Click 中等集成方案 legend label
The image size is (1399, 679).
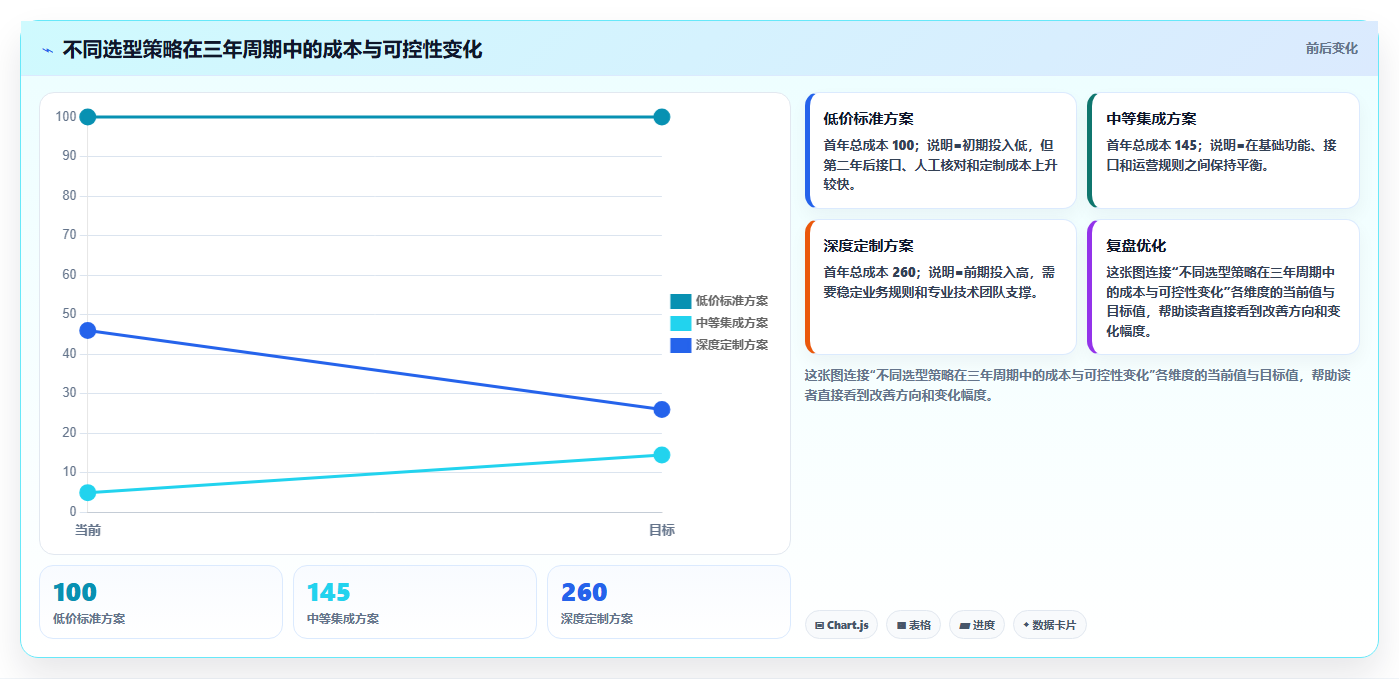click(x=732, y=323)
